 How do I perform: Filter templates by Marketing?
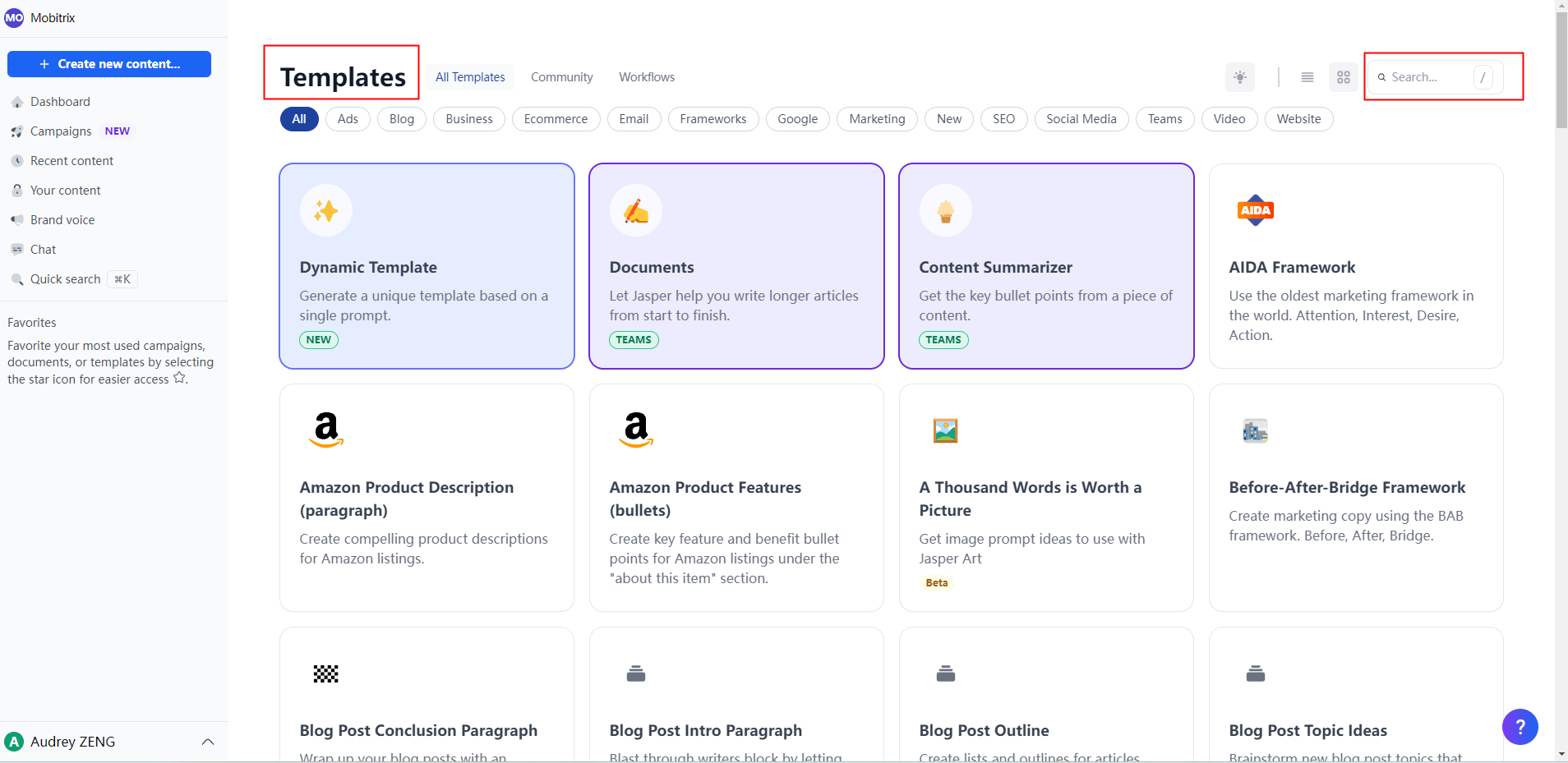(x=877, y=119)
